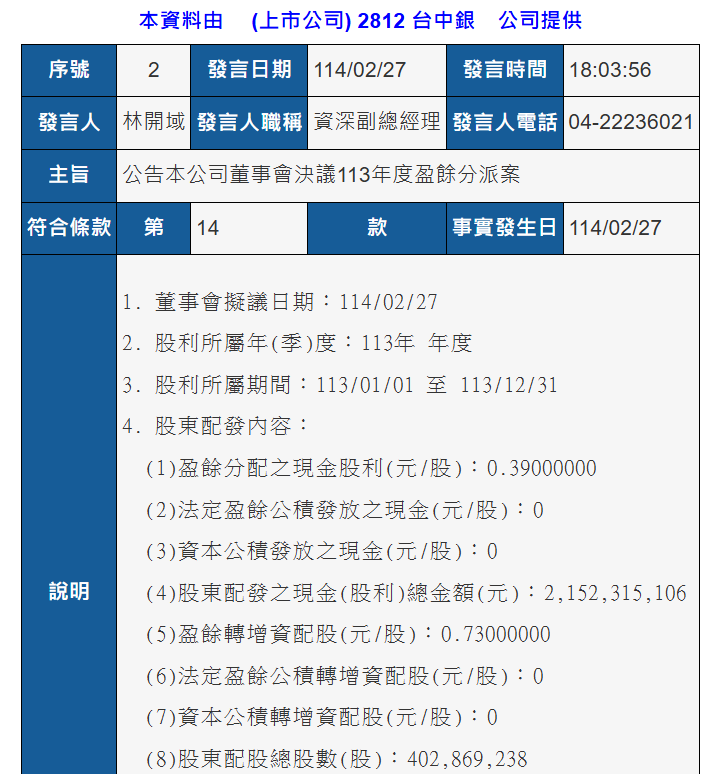The height and width of the screenshot is (774, 723).
Task: Click the spokesperson name 林開域
Action: pos(153,121)
